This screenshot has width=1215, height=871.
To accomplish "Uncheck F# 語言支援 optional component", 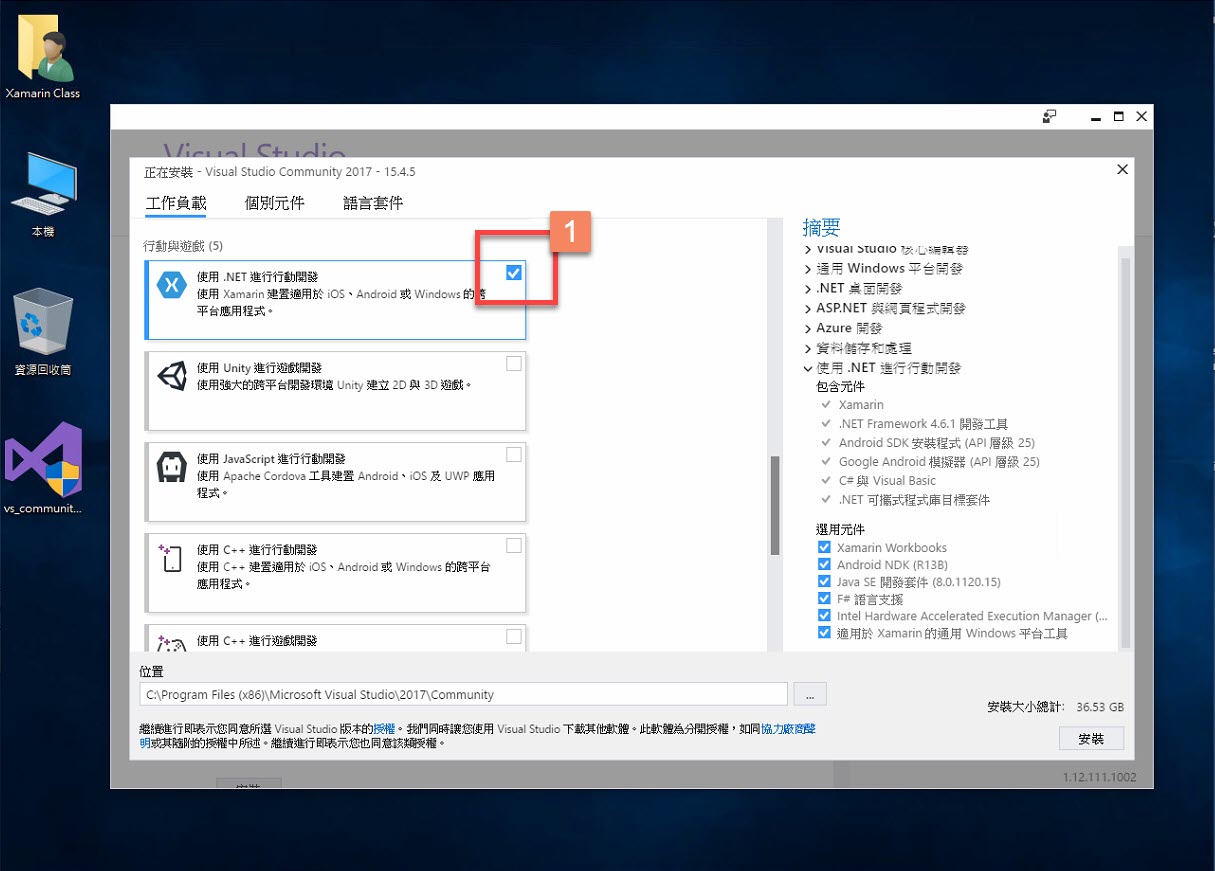I will click(824, 599).
